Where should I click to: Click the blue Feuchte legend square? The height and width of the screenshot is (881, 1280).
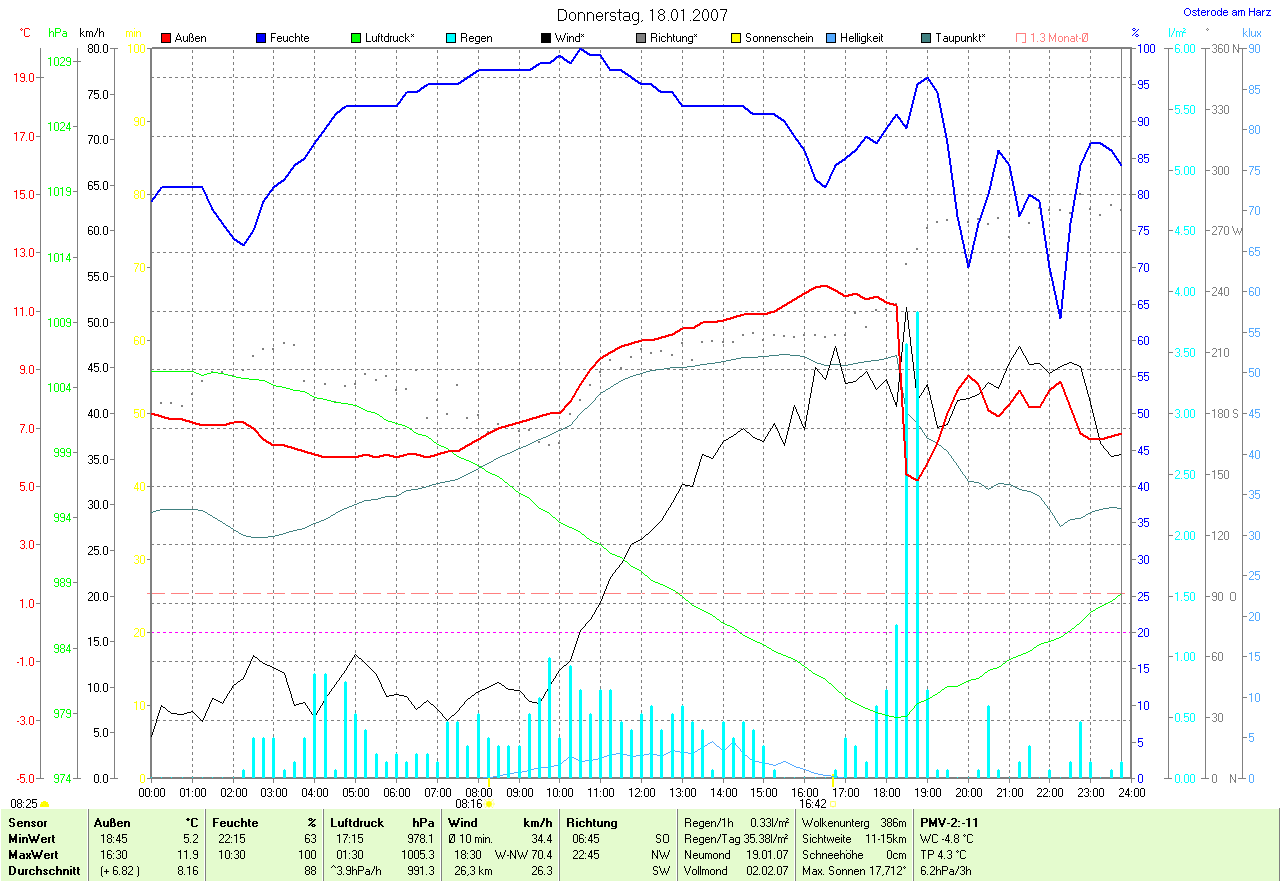pos(261,38)
